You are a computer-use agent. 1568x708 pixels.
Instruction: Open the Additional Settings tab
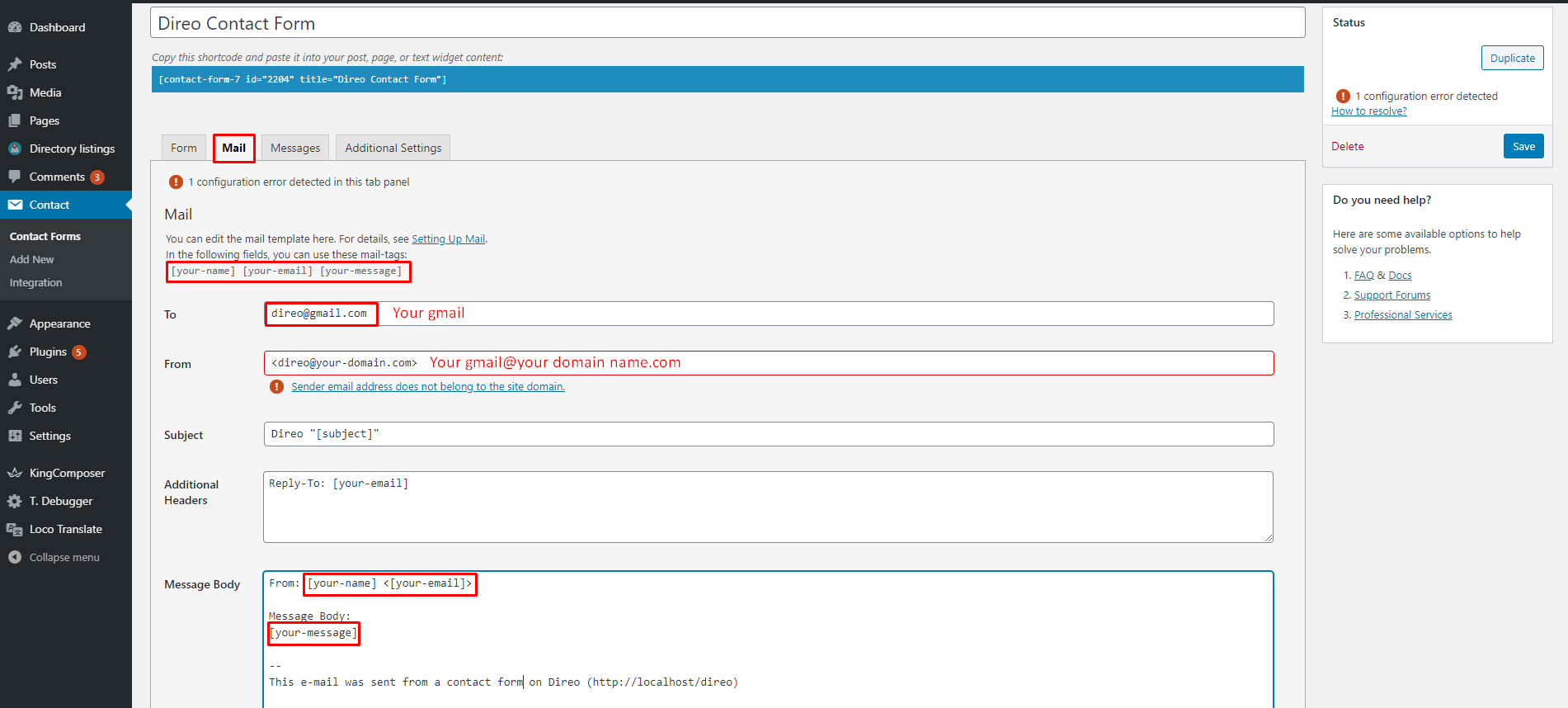click(x=393, y=148)
